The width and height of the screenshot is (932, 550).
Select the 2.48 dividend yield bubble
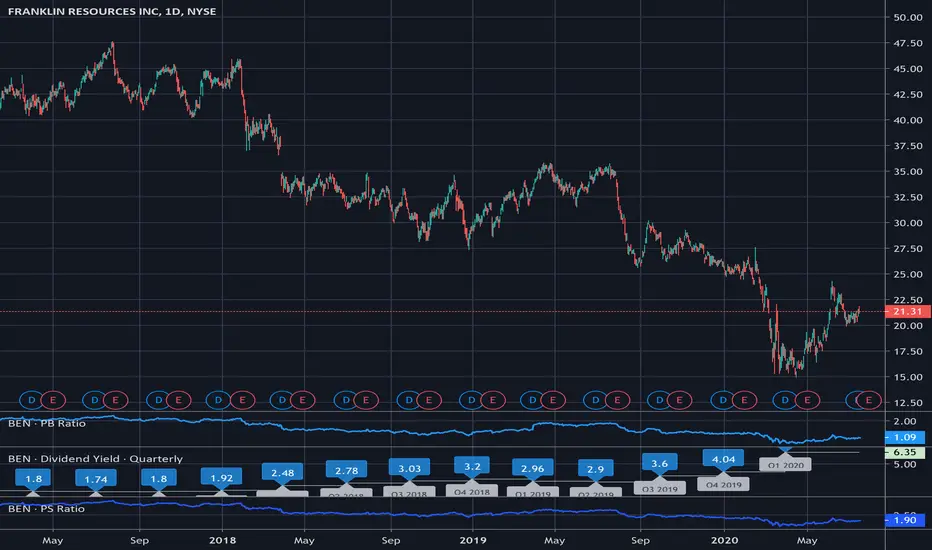[x=282, y=473]
